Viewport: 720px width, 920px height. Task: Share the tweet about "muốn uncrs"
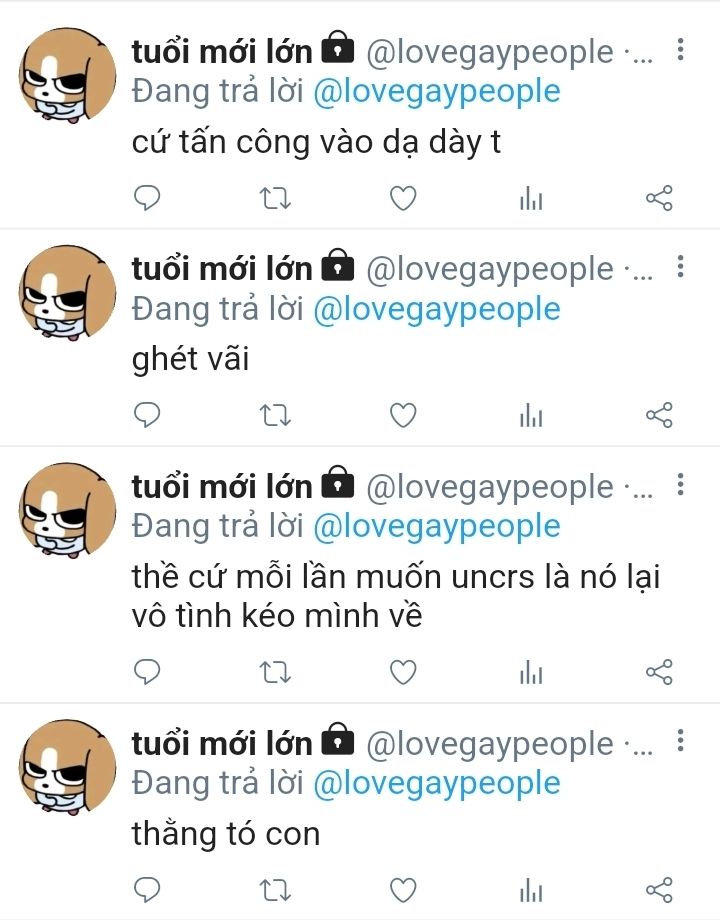pos(659,672)
